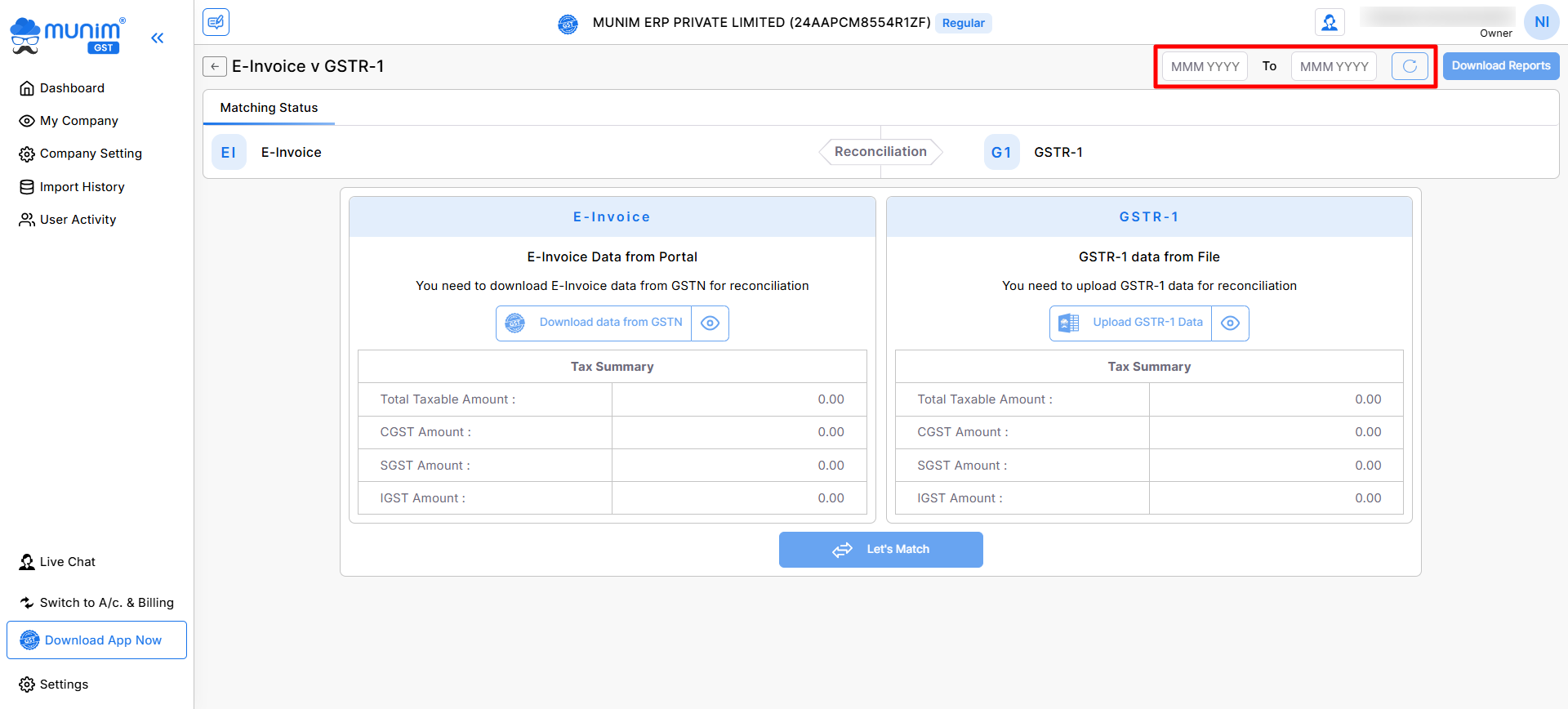
Task: Click the Reconciliation label
Action: (x=880, y=152)
